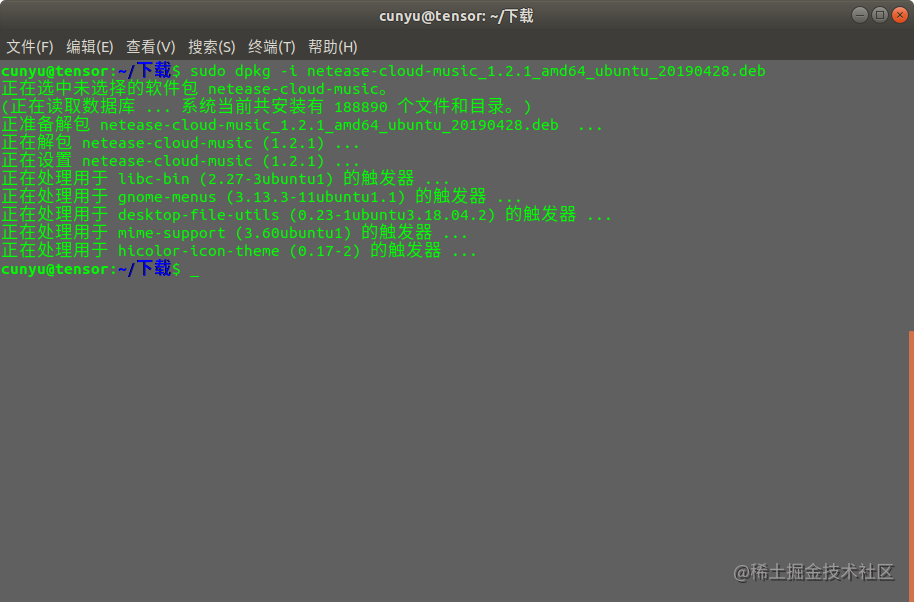914x602 pixels.
Task: Open the 查看(V) menu
Action: tap(150, 47)
